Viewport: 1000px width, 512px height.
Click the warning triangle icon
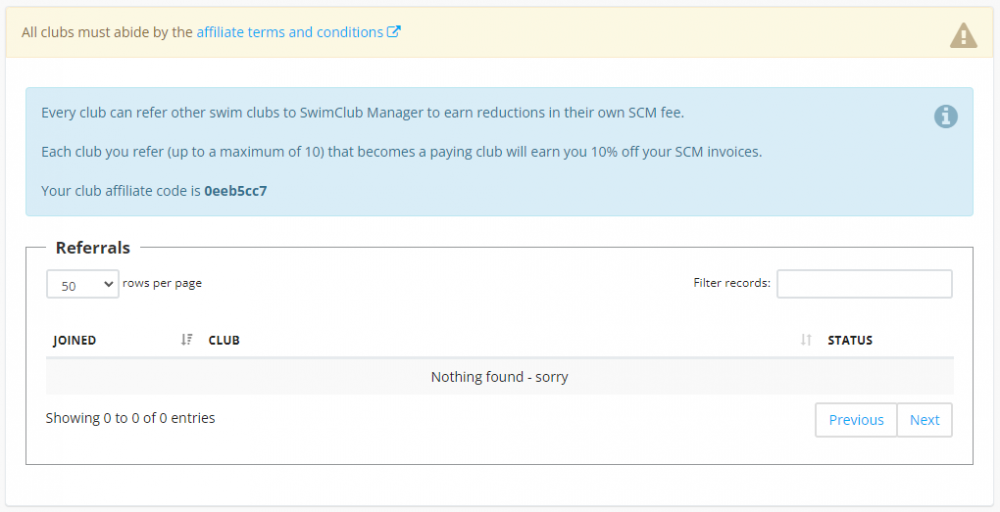pyautogui.click(x=962, y=36)
